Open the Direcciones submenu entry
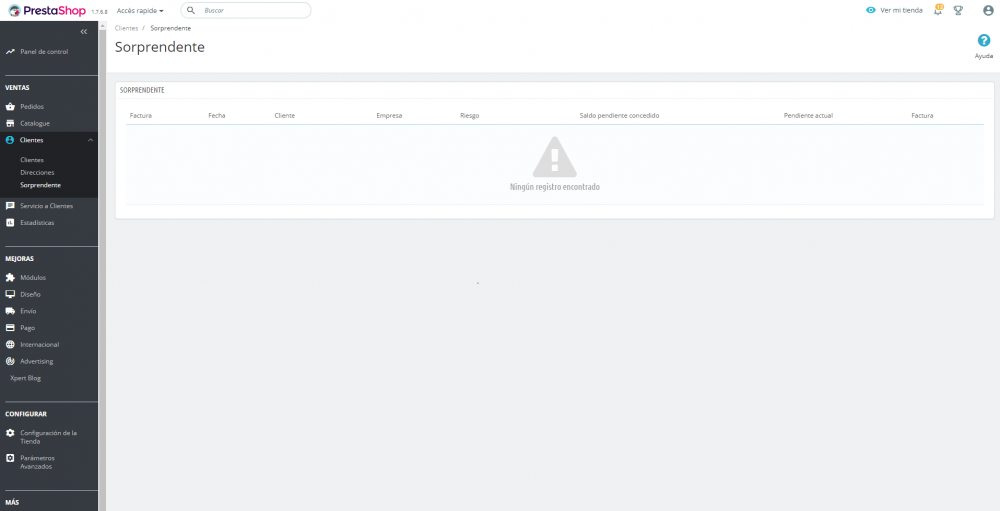 (37, 172)
